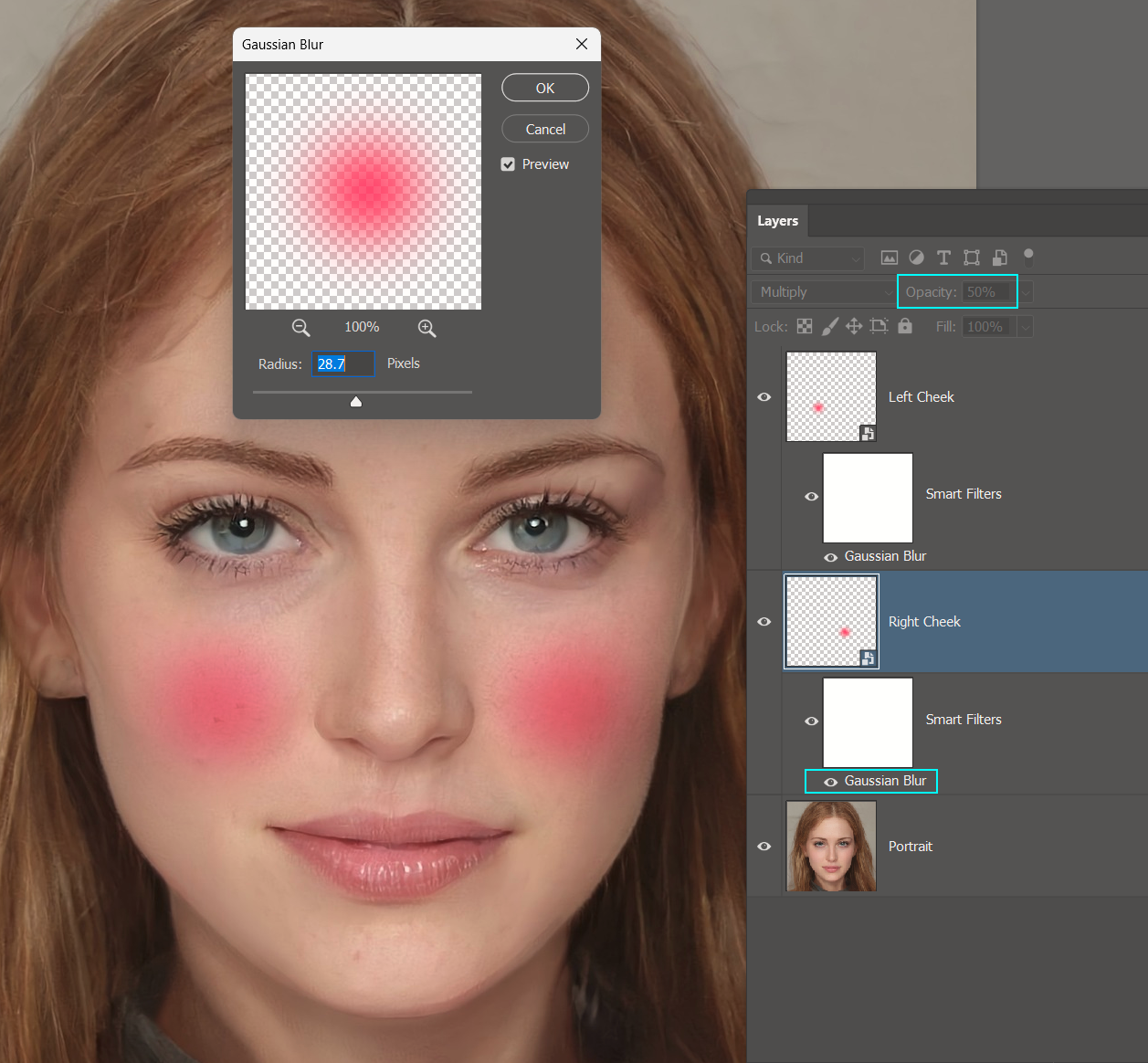Lock all layer attributes
Viewport: 1148px width, 1063px height.
click(904, 326)
